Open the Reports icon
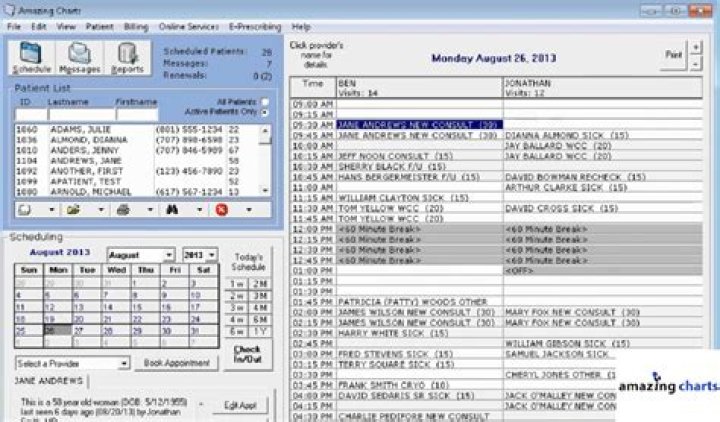This screenshot has height=422, width=720. (127, 59)
